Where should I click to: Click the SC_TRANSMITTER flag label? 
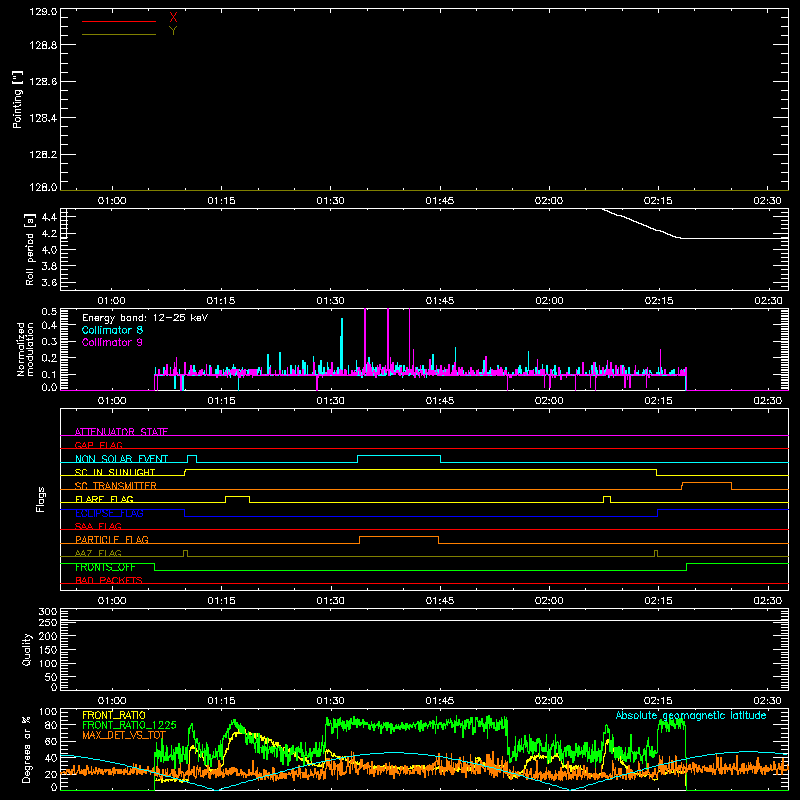pos(116,485)
